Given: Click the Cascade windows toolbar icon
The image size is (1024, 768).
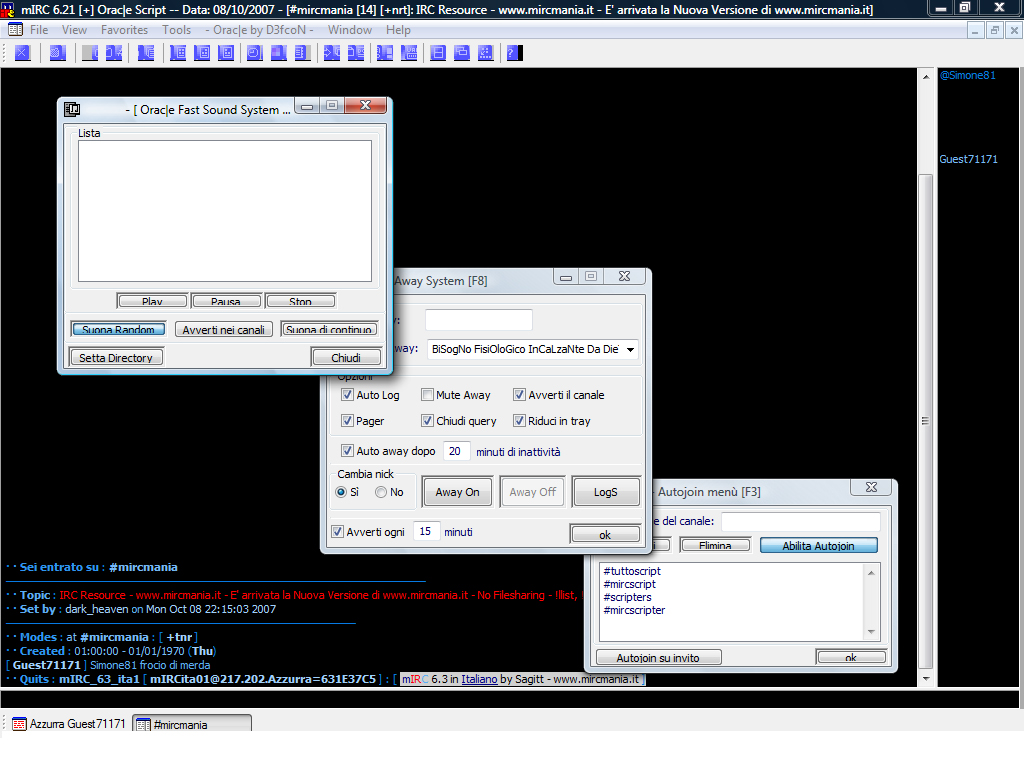Looking at the screenshot, I should pos(462,53).
